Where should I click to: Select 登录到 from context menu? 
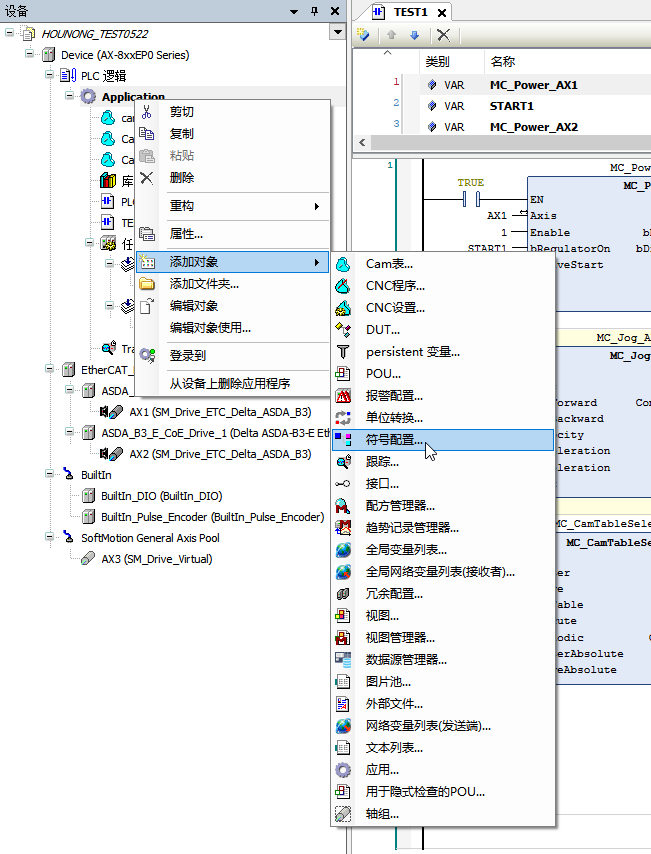(x=188, y=355)
